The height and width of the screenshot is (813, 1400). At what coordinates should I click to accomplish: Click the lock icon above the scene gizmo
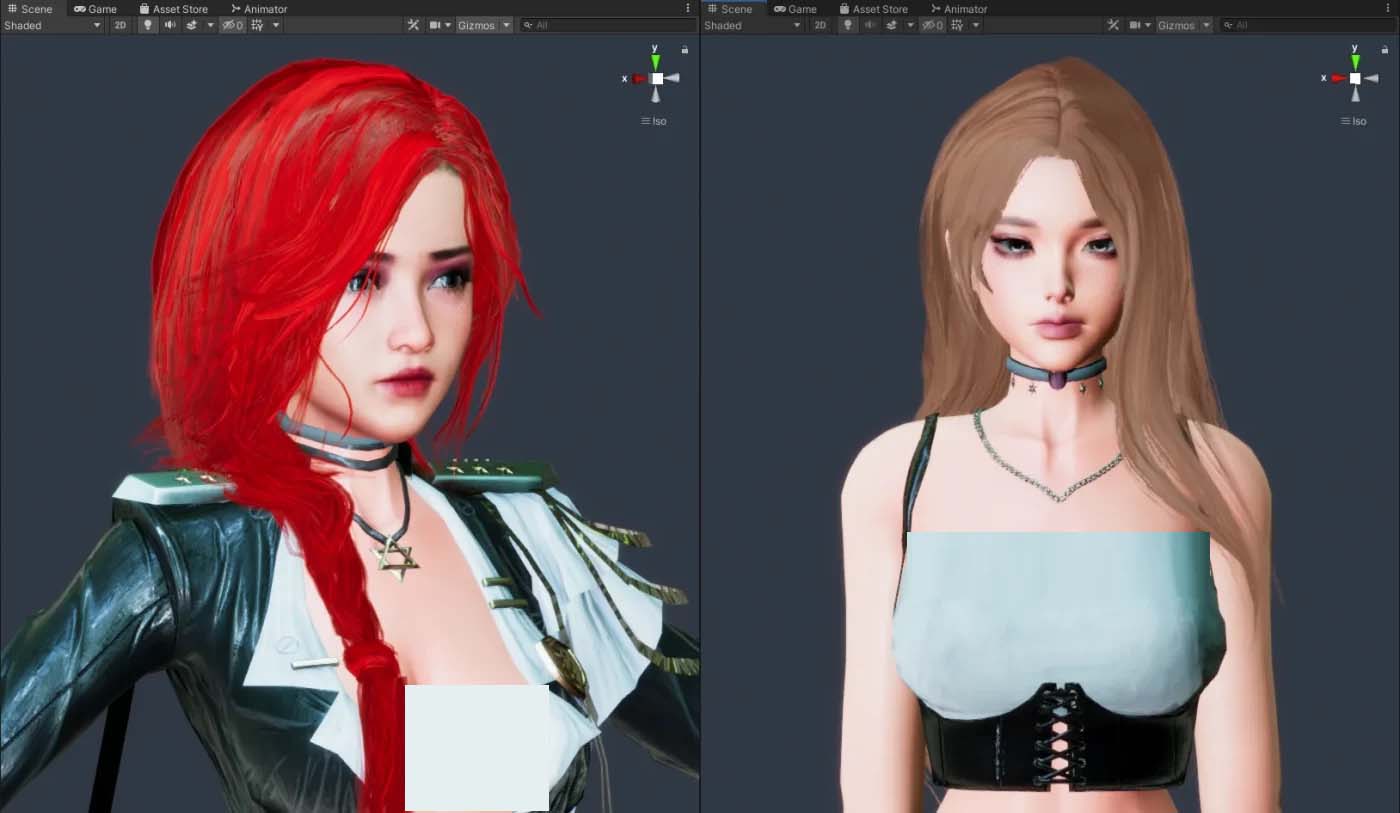point(685,48)
